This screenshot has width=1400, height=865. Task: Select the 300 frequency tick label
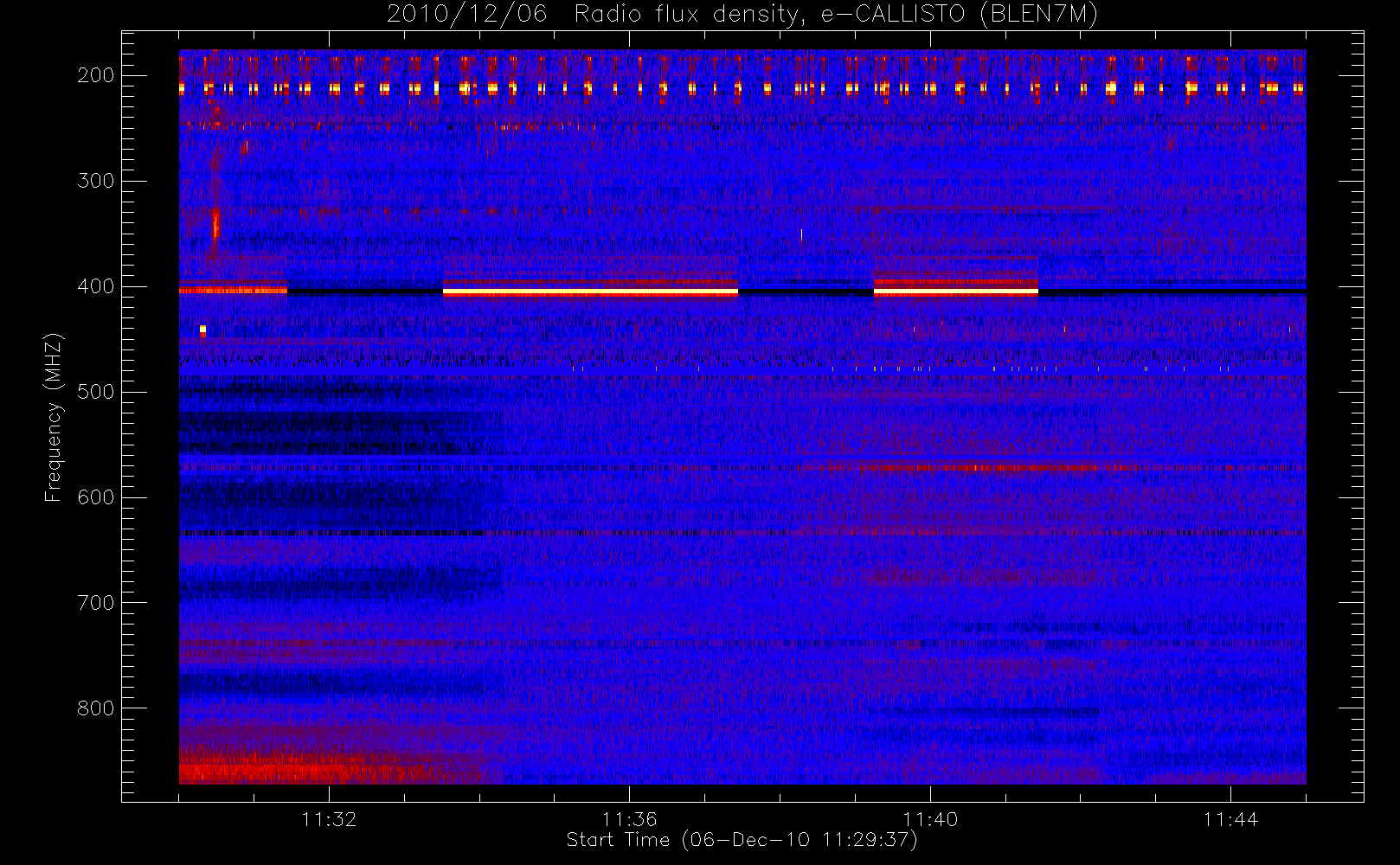pyautogui.click(x=96, y=181)
